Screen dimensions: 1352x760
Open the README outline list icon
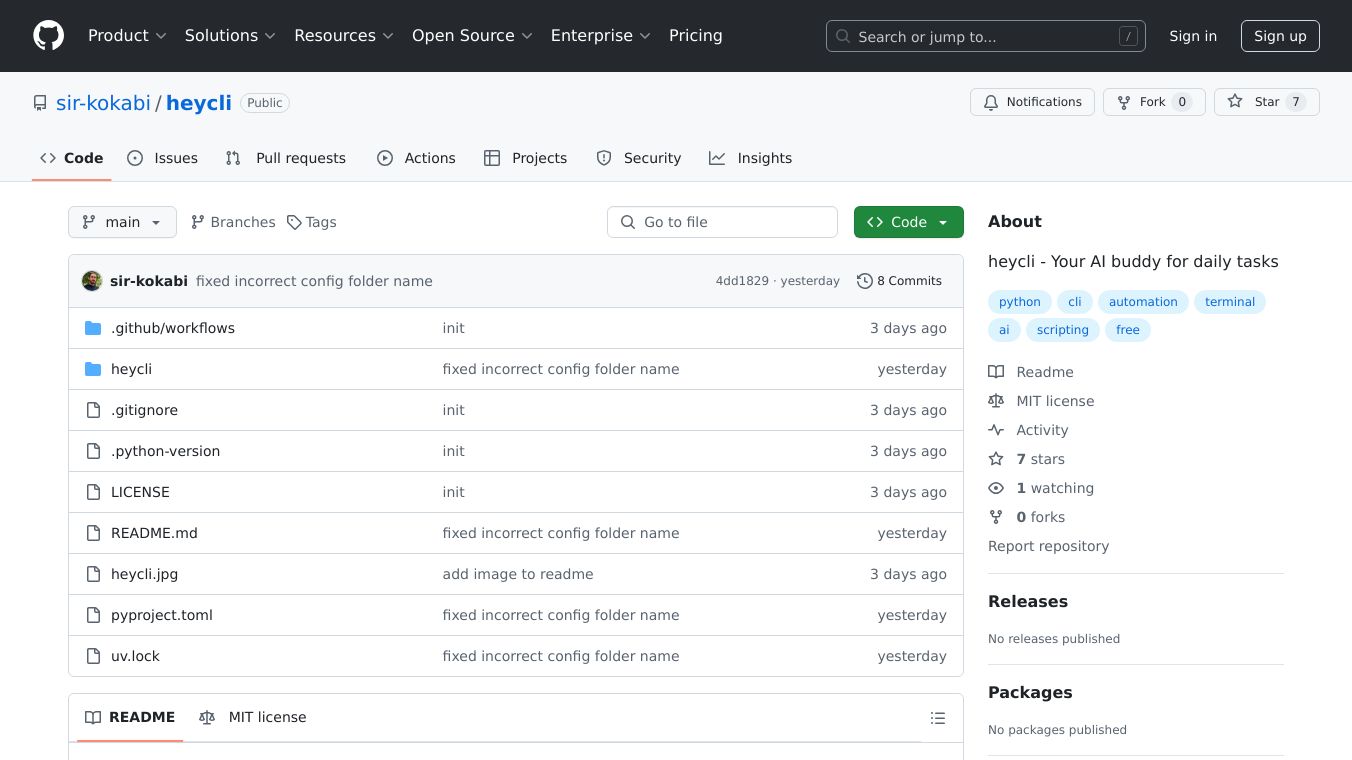pyautogui.click(x=937, y=718)
